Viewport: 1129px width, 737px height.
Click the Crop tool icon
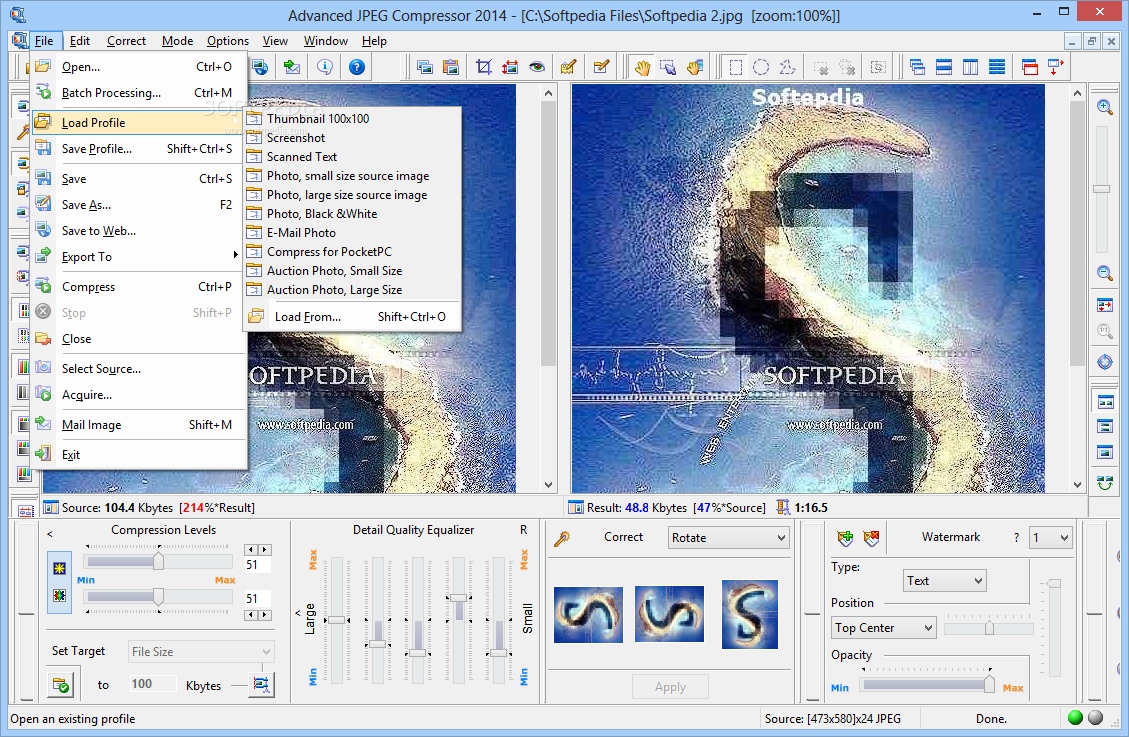484,68
